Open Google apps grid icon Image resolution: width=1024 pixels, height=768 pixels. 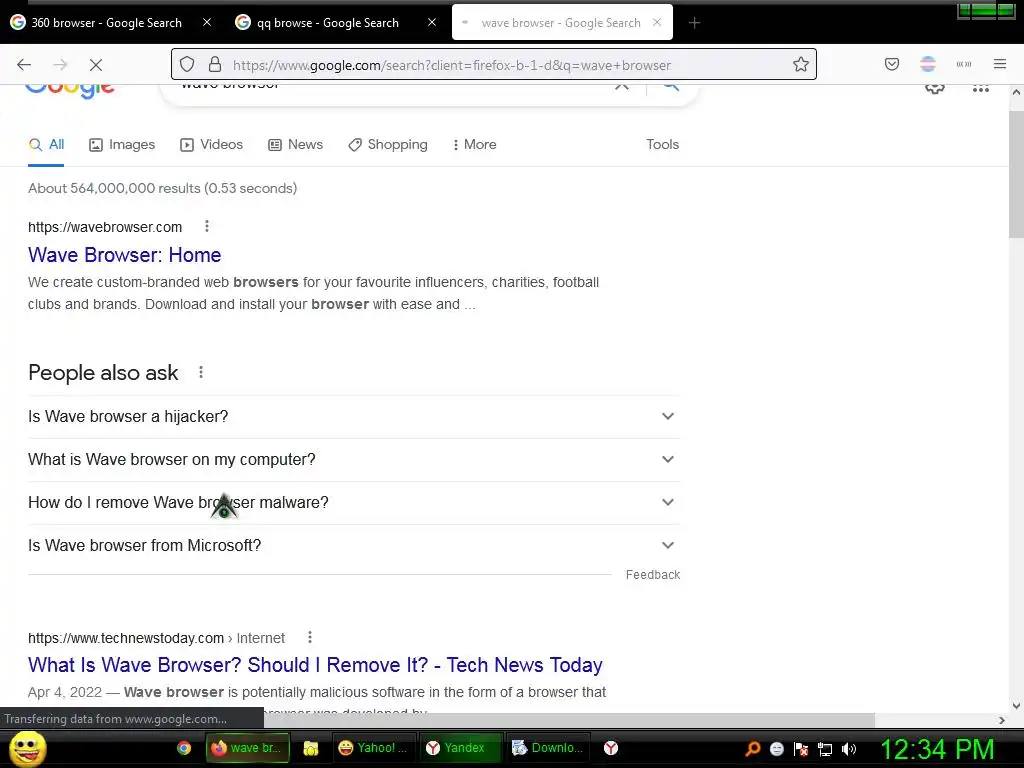coord(981,89)
